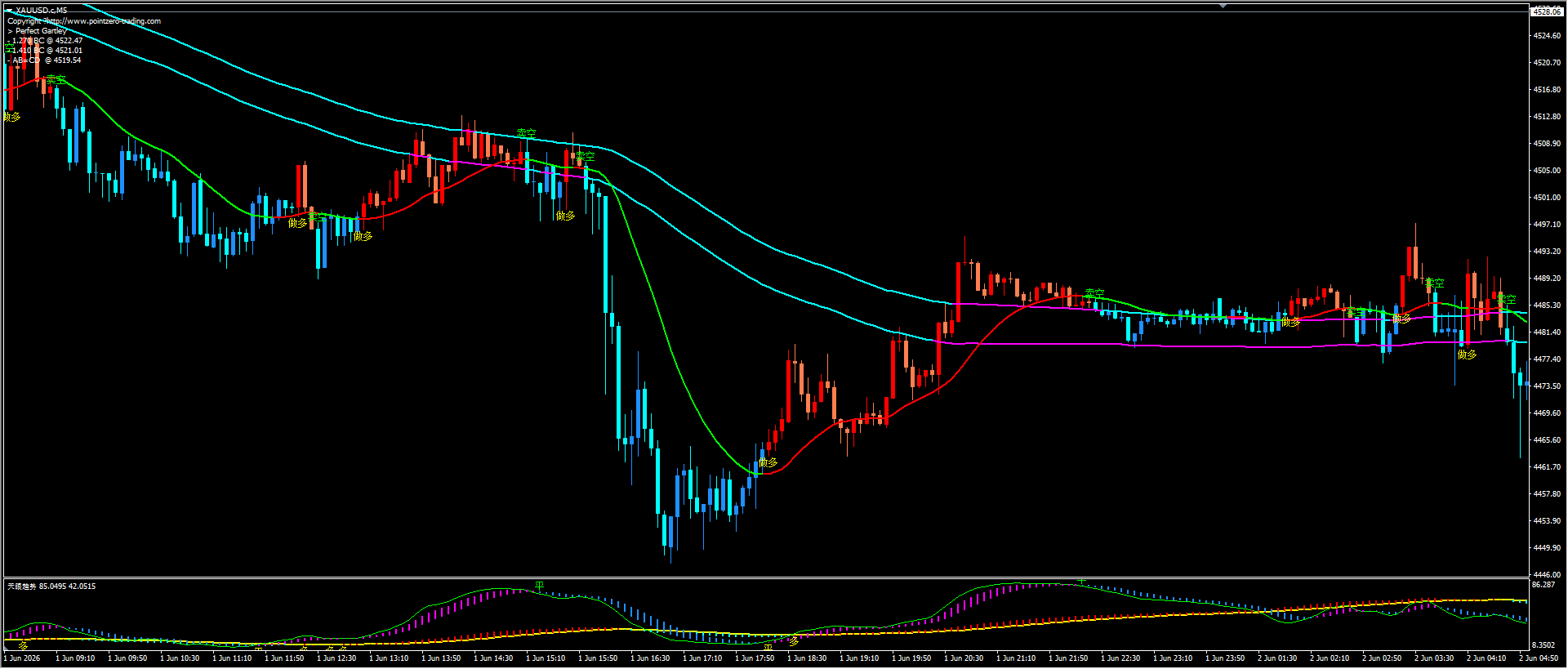The height and width of the screenshot is (669, 1568).
Task: Click price scale value 4493.20
Action: coord(1547,252)
